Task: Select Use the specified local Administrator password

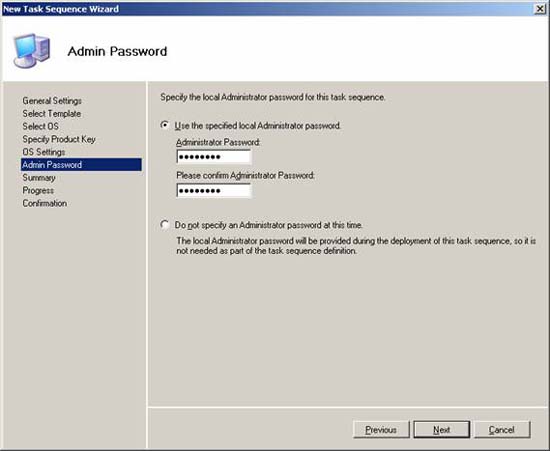Action: coord(165,125)
